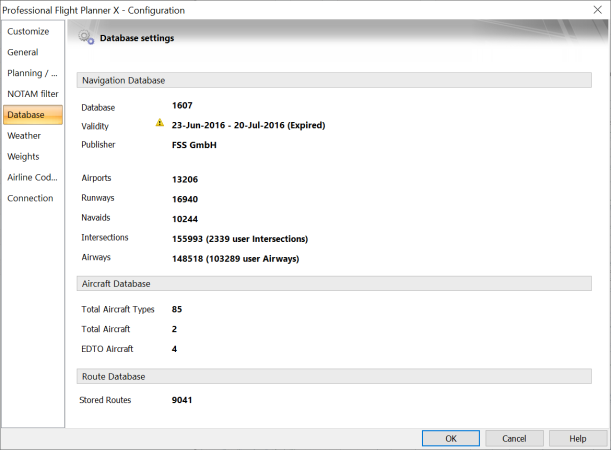Image resolution: width=611 pixels, height=450 pixels.
Task: Switch to the General settings page
Action: pyautogui.click(x=24, y=52)
